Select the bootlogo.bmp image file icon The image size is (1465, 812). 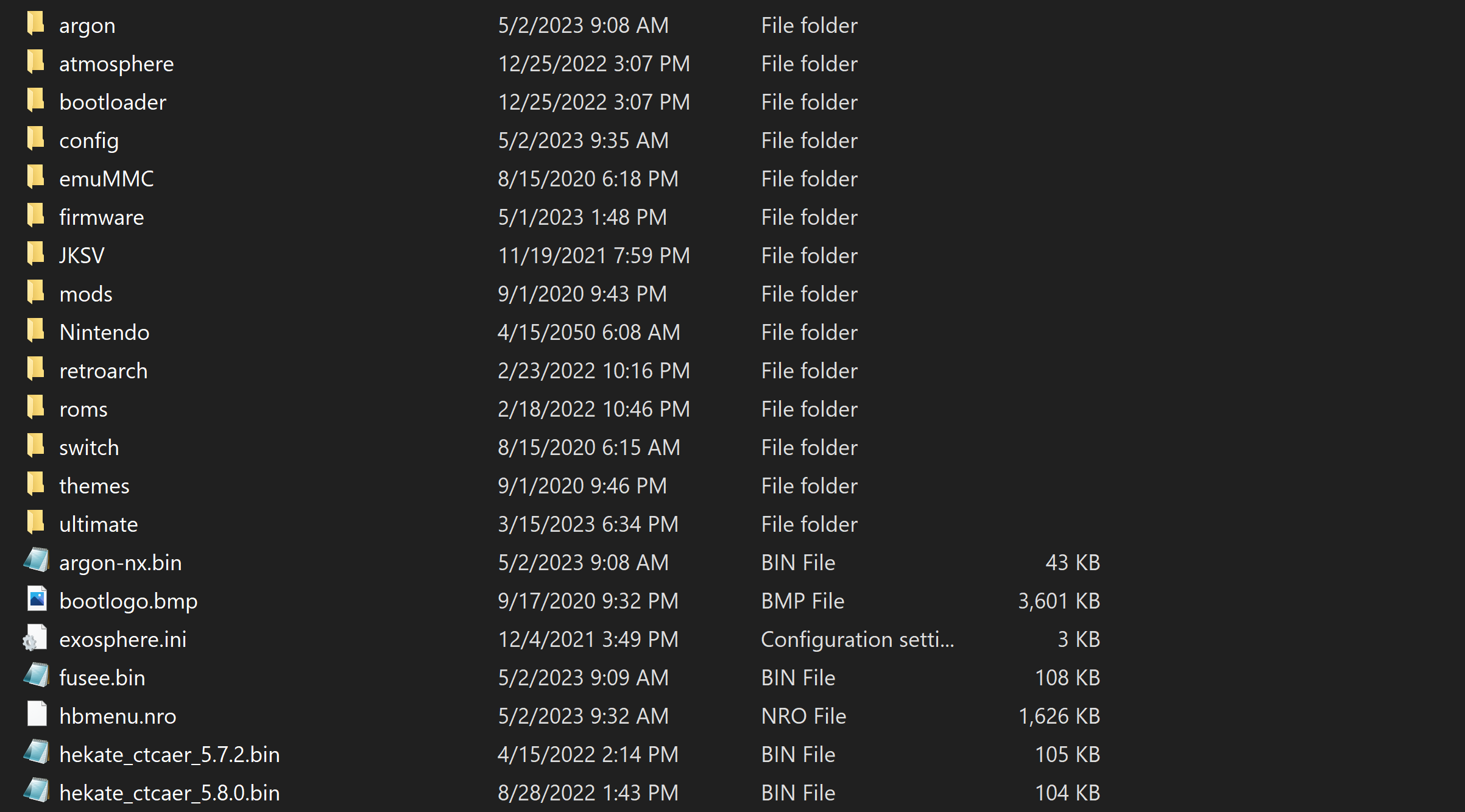(37, 599)
